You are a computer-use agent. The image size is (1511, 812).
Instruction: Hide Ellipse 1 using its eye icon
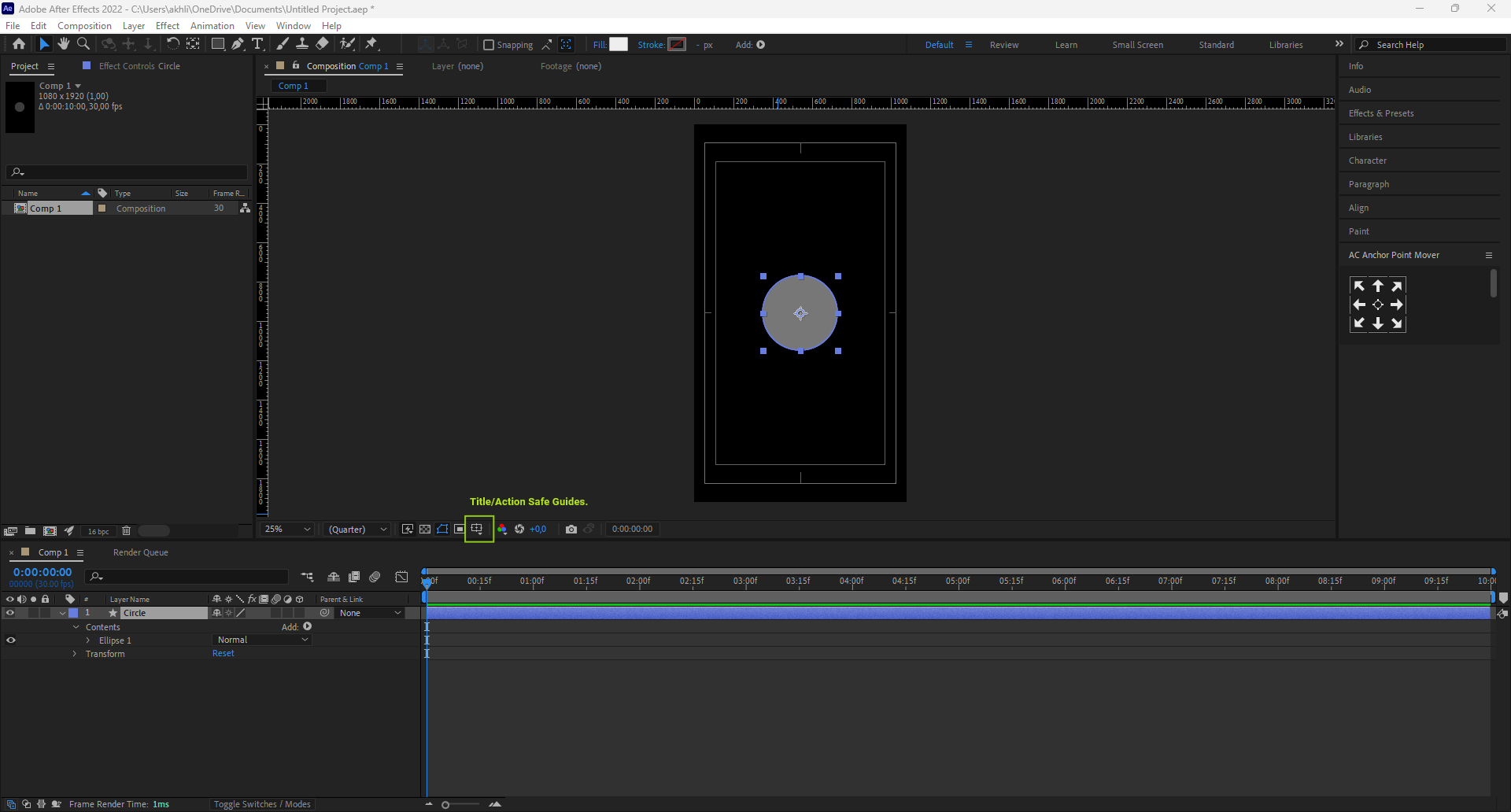pyautogui.click(x=11, y=640)
